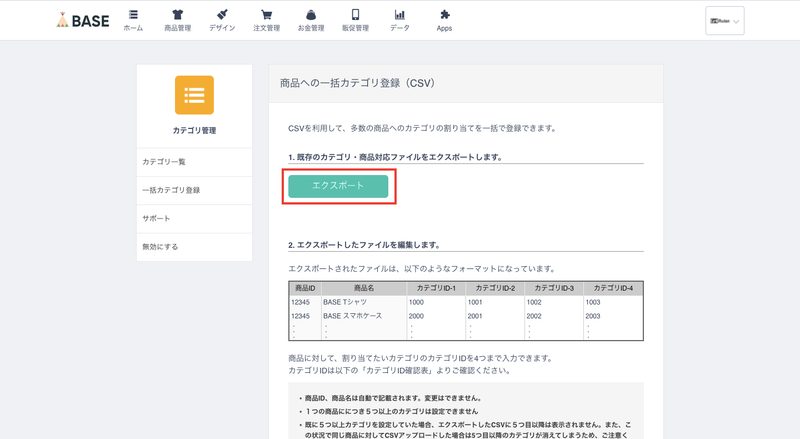Viewport: 800px width, 439px height.
Task: Click the orange カテゴリ管理 list icon
Action: [194, 95]
